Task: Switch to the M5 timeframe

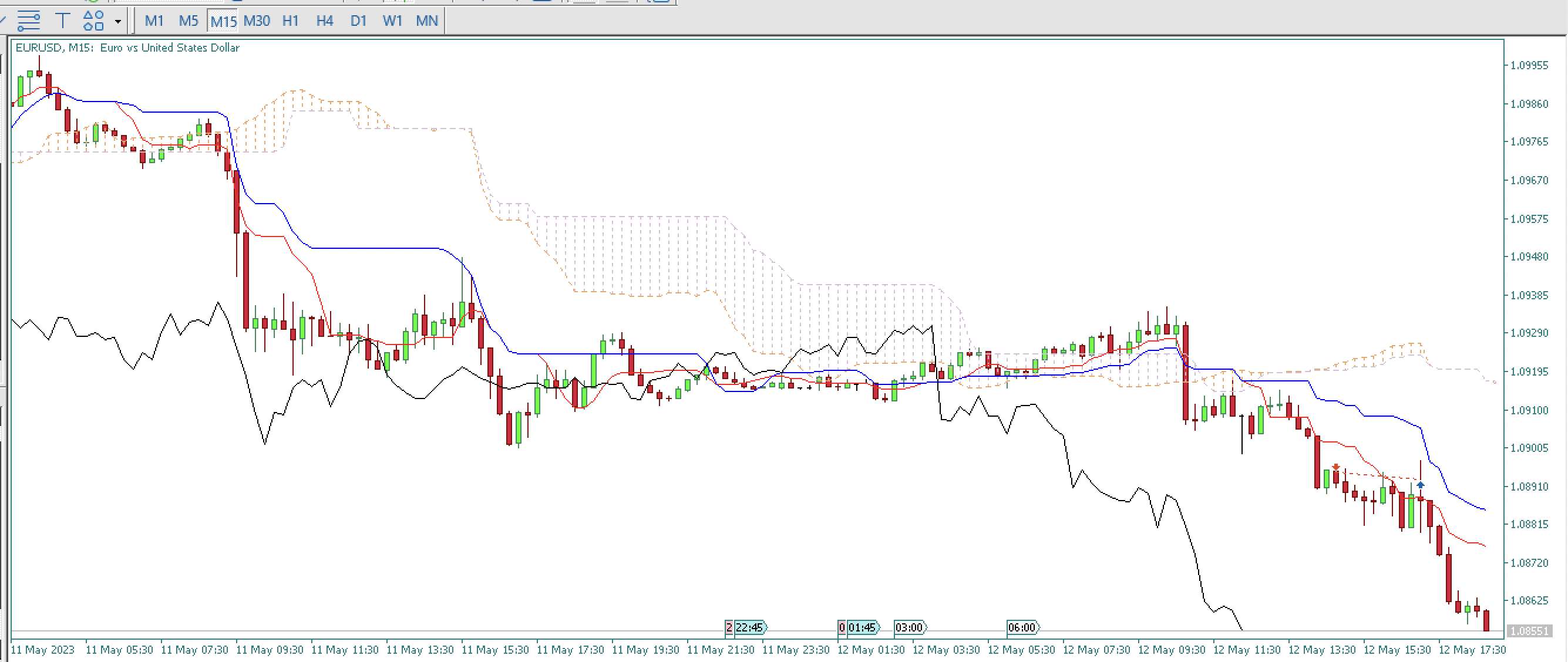Action: click(188, 21)
